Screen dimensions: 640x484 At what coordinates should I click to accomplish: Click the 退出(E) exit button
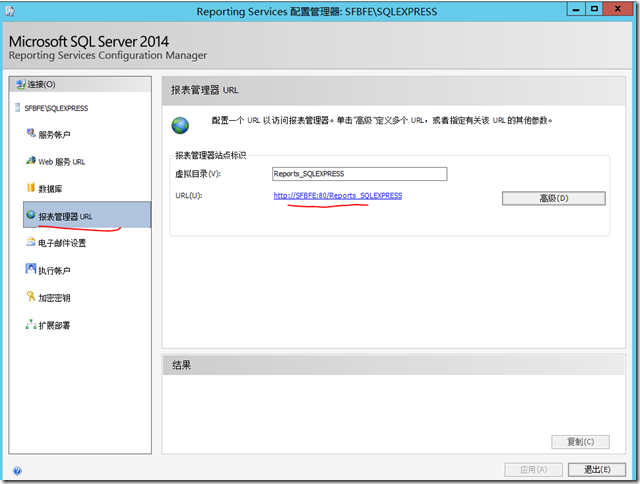(597, 470)
